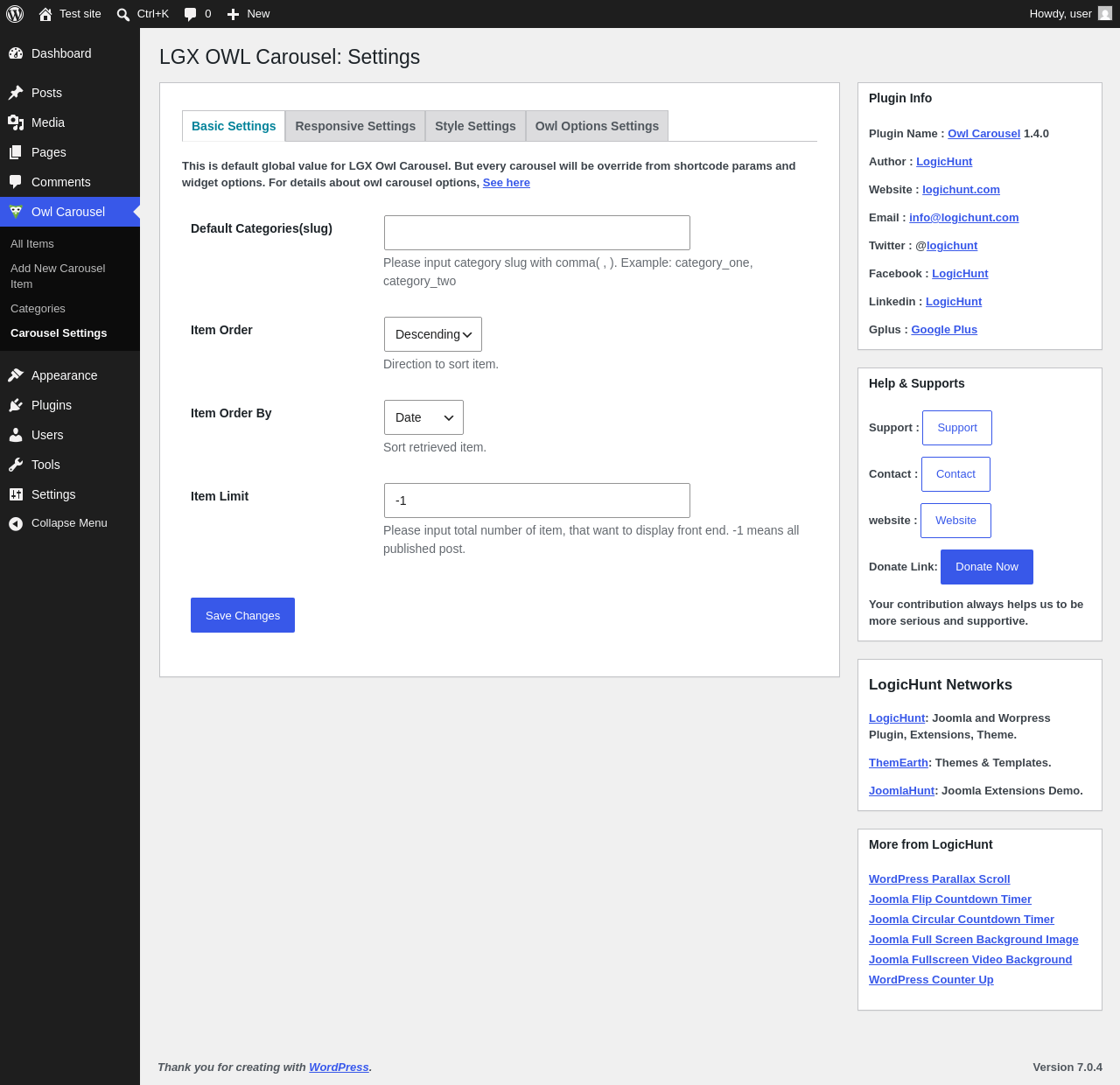The width and height of the screenshot is (1120, 1085).
Task: Open LogicHunt link in Networks panel
Action: coord(897,718)
